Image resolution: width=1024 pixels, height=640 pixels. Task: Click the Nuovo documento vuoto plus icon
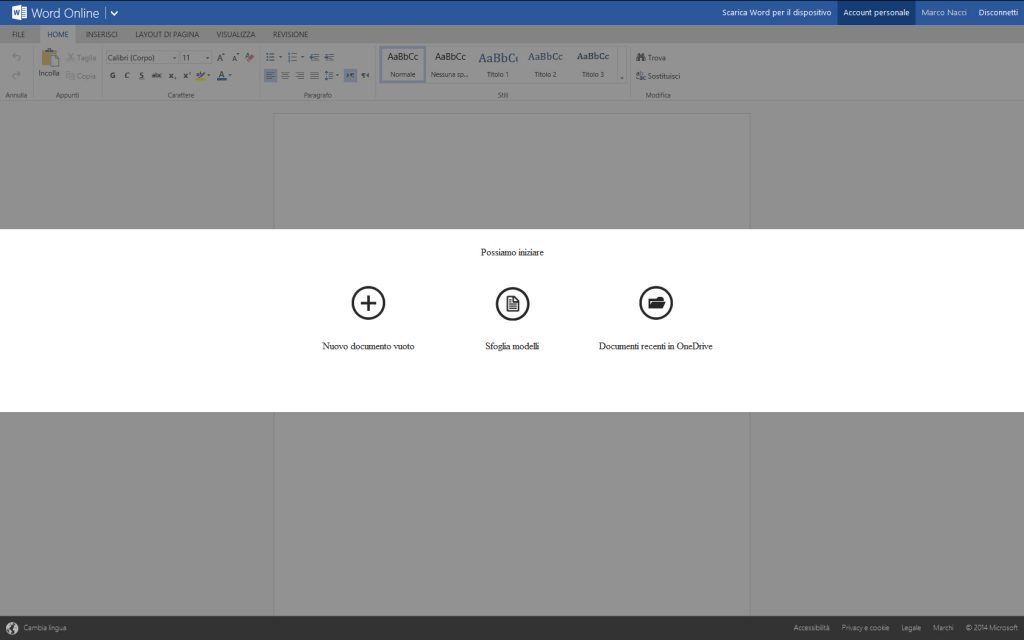tap(368, 303)
